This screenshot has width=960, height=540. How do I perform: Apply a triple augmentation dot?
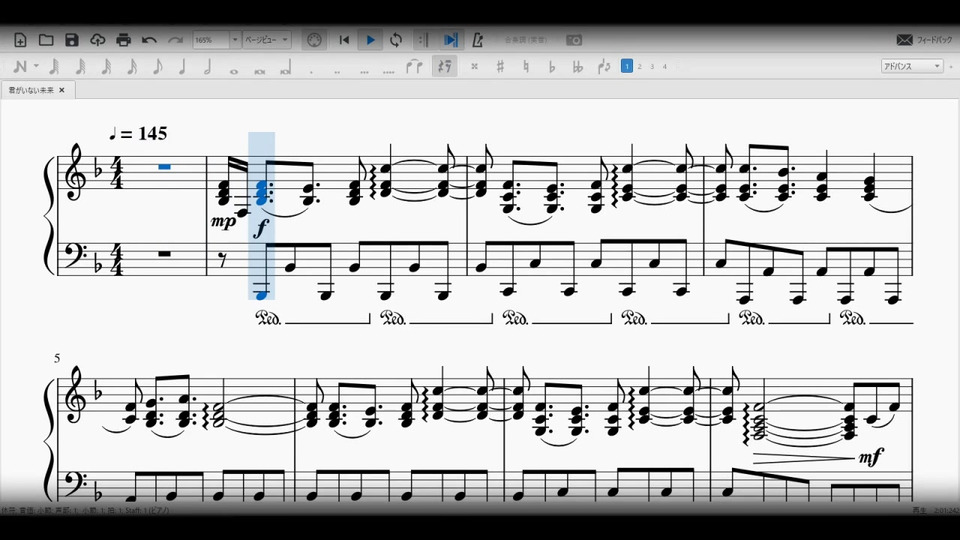pyautogui.click(x=364, y=71)
